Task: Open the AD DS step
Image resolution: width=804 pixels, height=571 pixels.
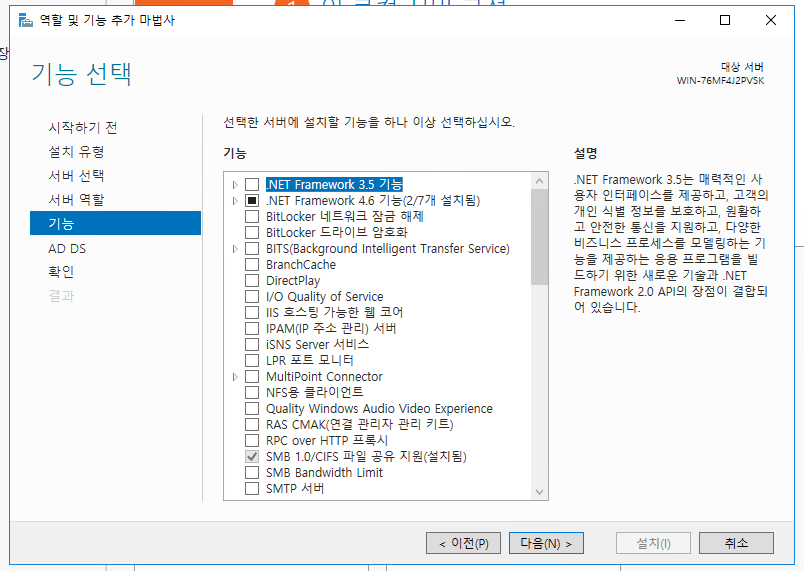Action: click(67, 249)
